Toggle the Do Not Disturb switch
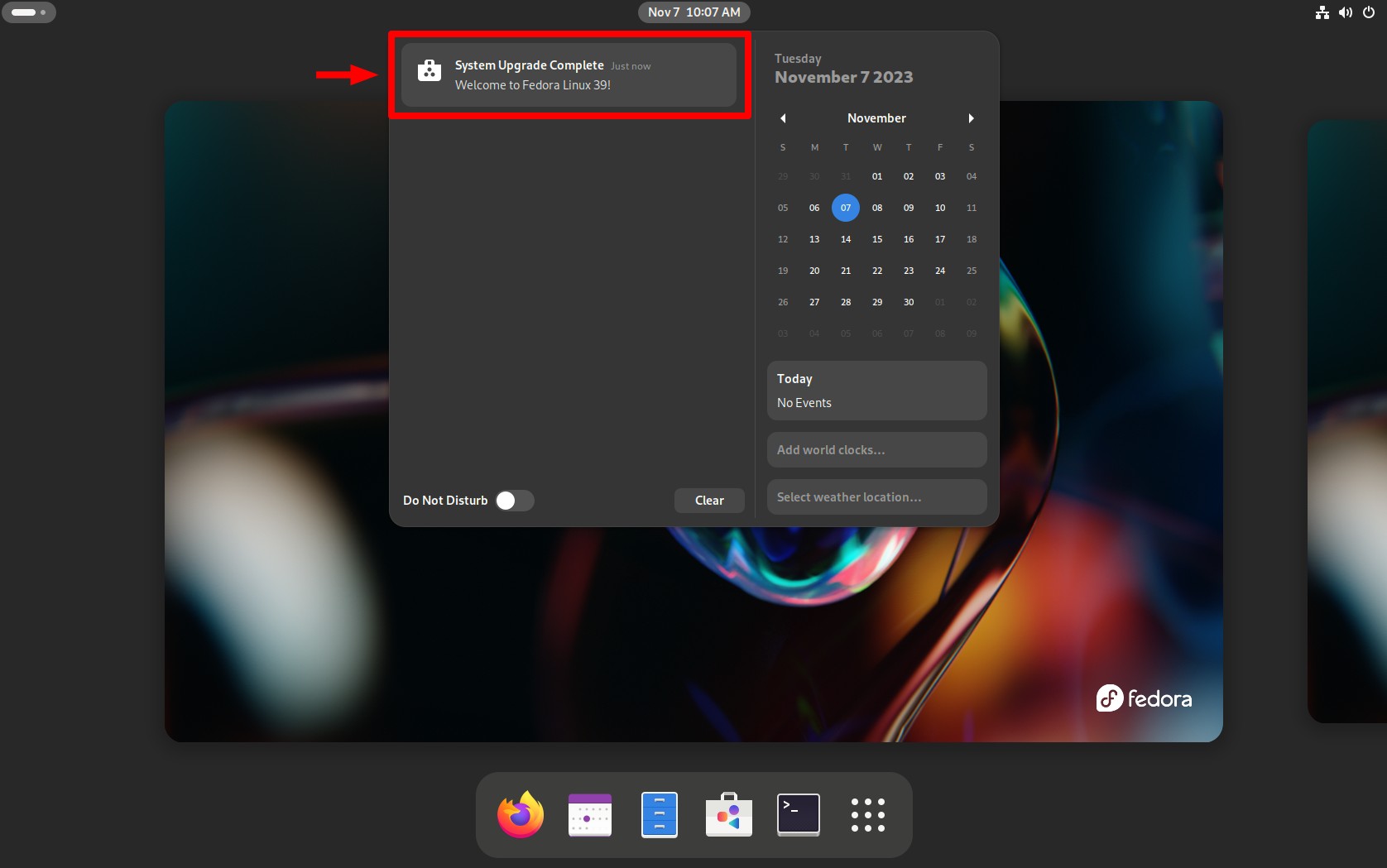The width and height of the screenshot is (1387, 868). tap(515, 501)
